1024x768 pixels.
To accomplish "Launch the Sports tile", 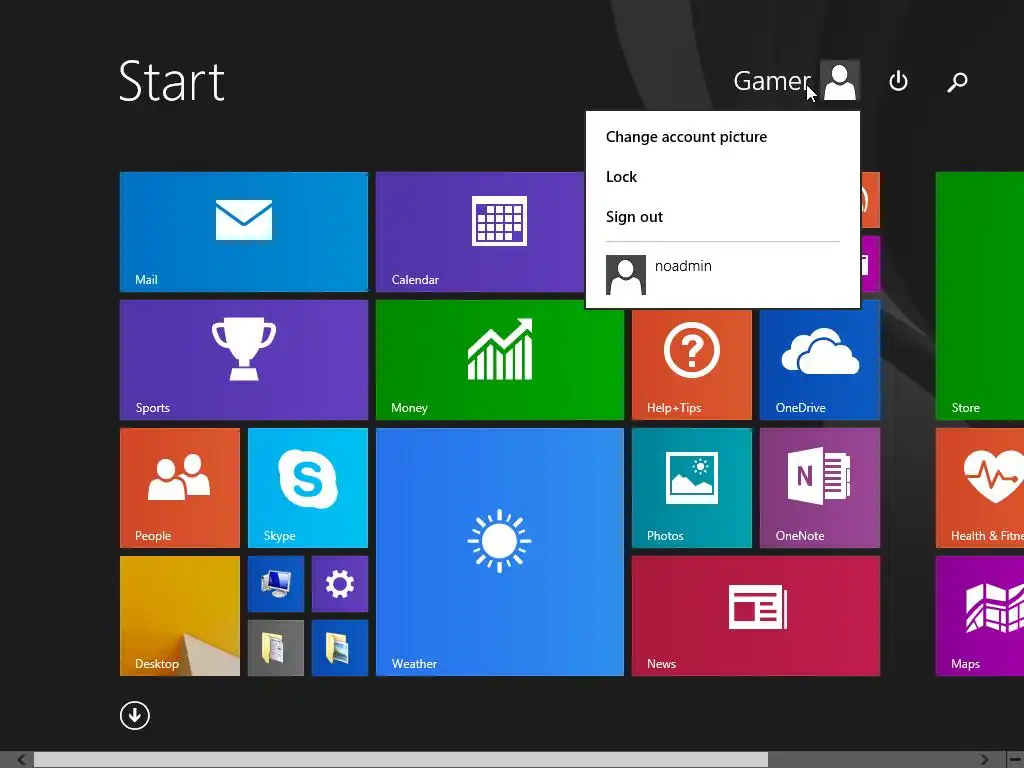I will tap(244, 360).
